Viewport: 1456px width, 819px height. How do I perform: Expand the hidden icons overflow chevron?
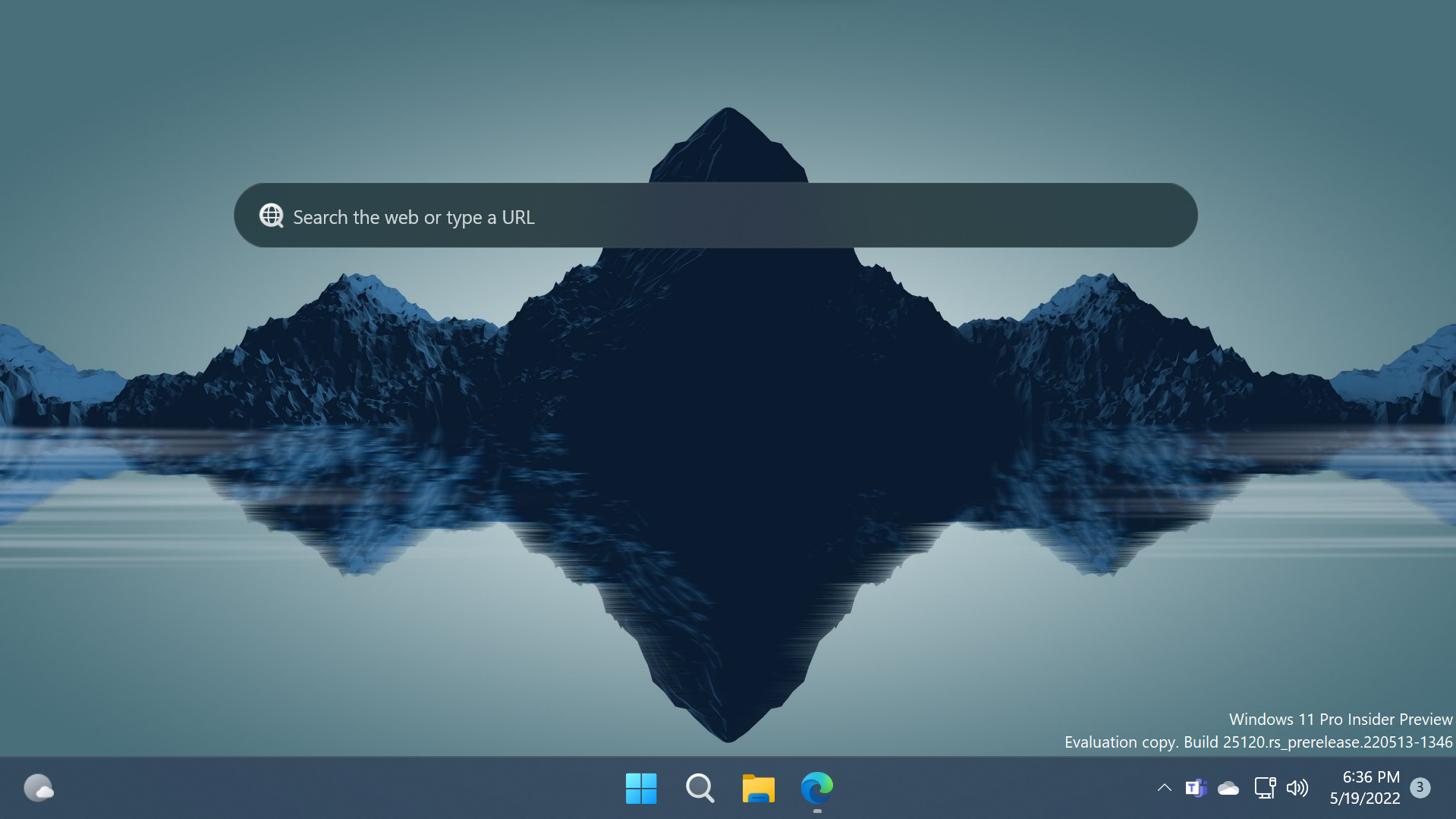1163,788
